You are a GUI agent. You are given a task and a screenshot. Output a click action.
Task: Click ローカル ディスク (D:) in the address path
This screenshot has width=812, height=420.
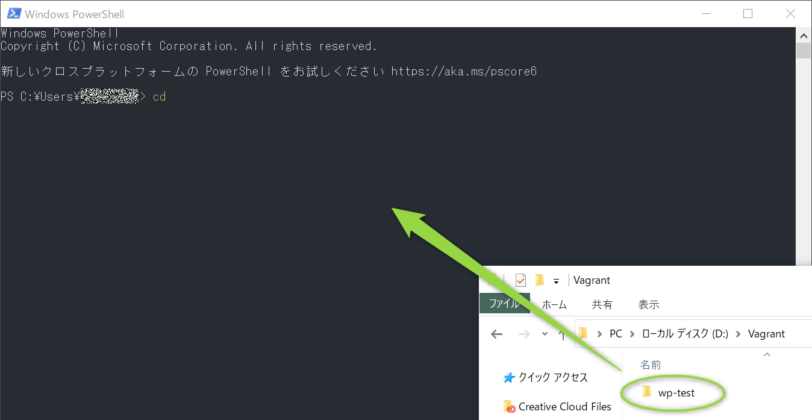[682, 334]
